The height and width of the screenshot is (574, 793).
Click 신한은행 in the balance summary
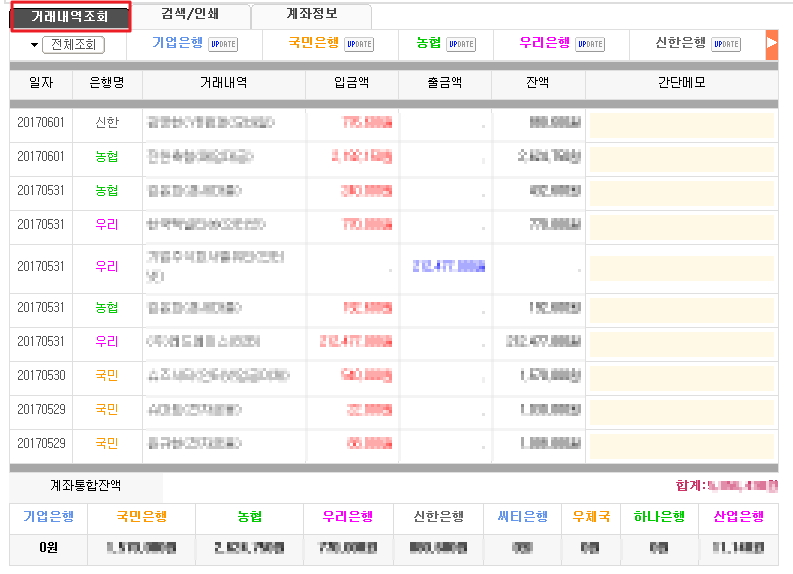point(438,517)
